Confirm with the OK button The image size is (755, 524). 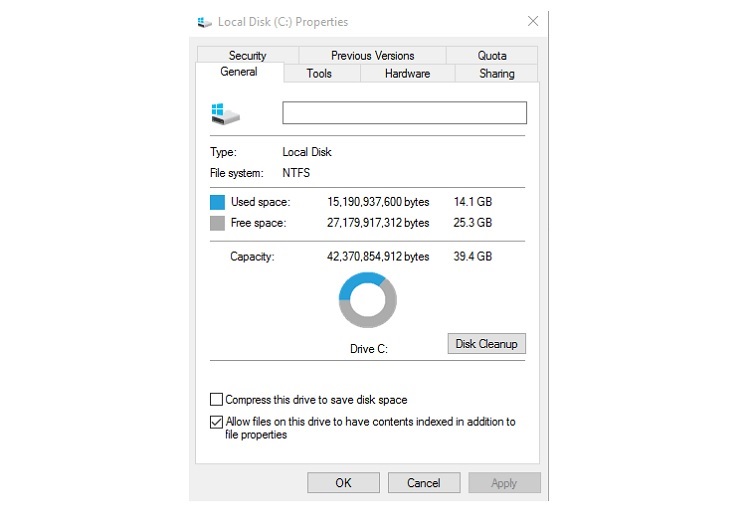[343, 483]
